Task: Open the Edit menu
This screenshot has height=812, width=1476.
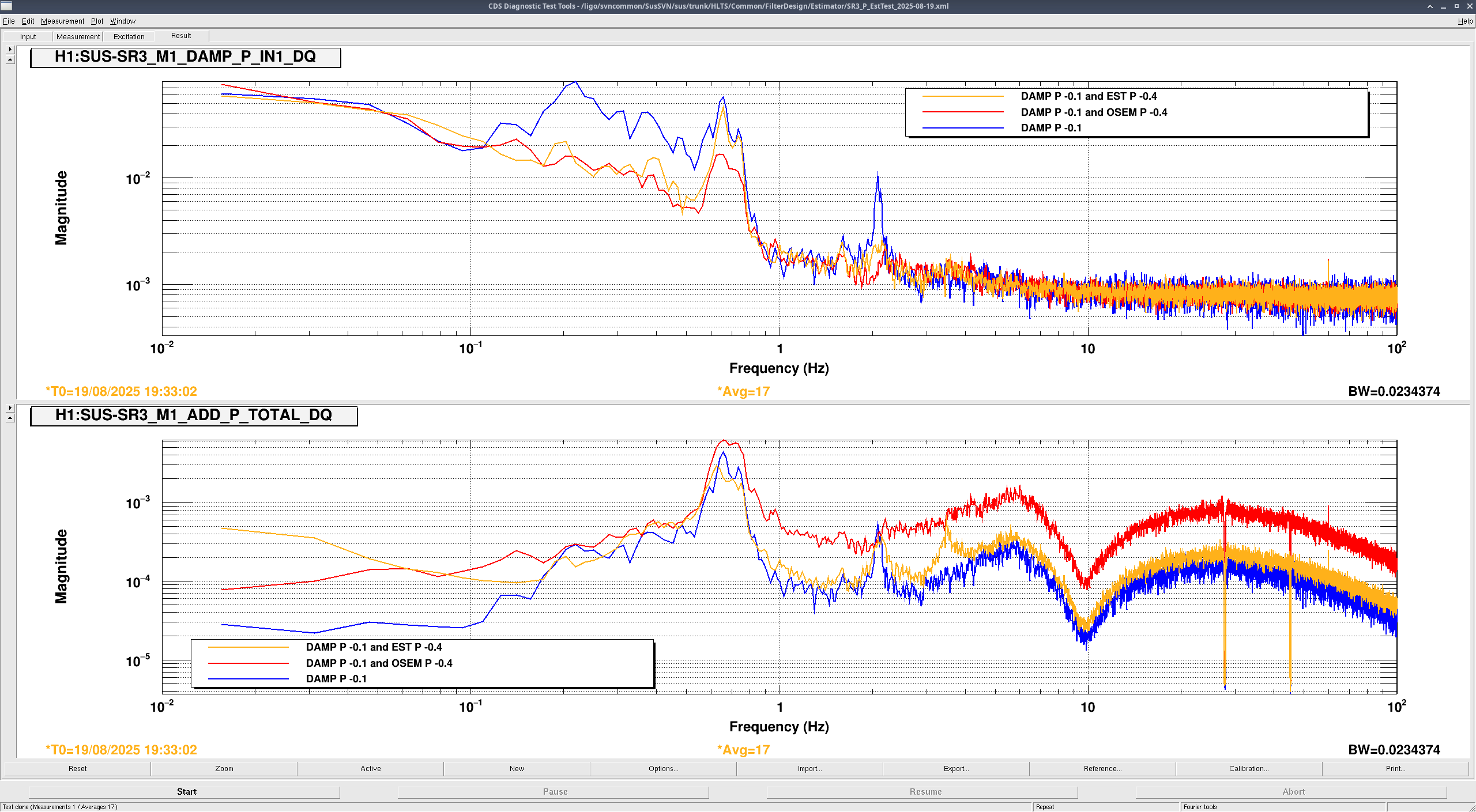Action: pyautogui.click(x=28, y=21)
